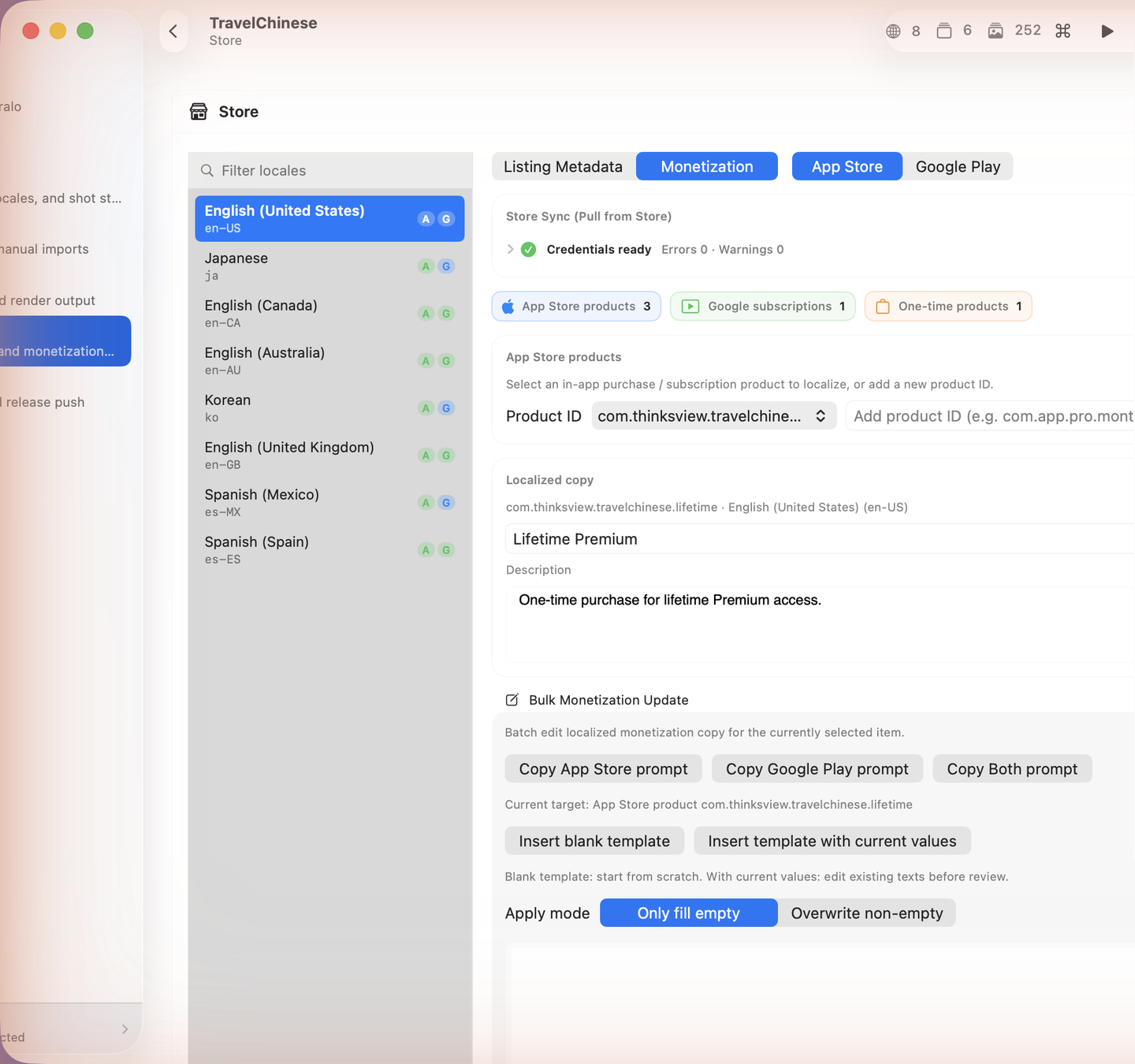This screenshot has height=1064, width=1135.
Task: Click the screenshots image icon beside 252
Action: (x=995, y=31)
